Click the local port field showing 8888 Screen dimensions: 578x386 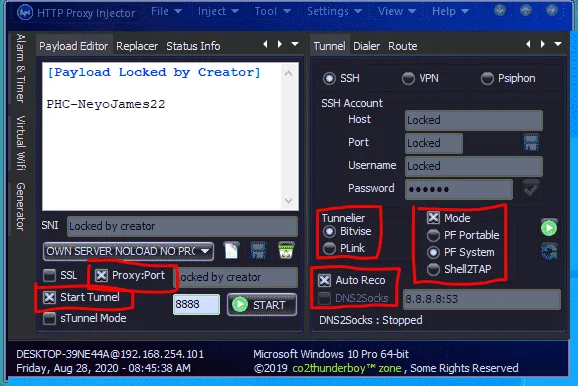click(196, 305)
